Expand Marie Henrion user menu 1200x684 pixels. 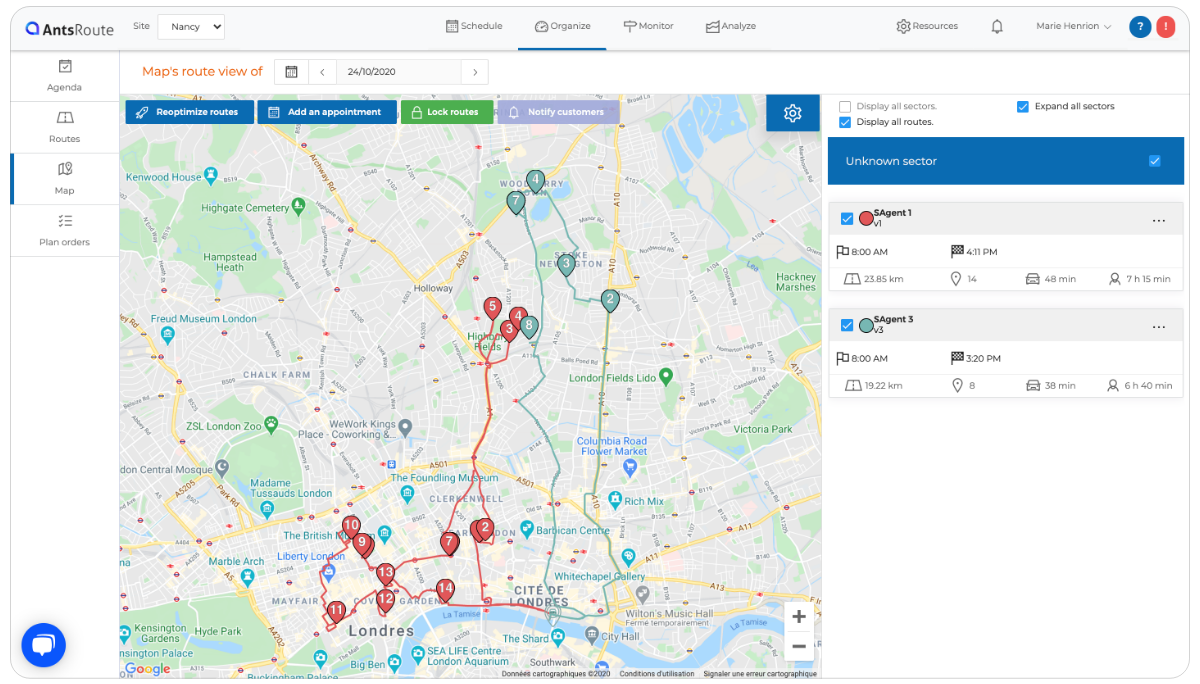(x=1074, y=27)
